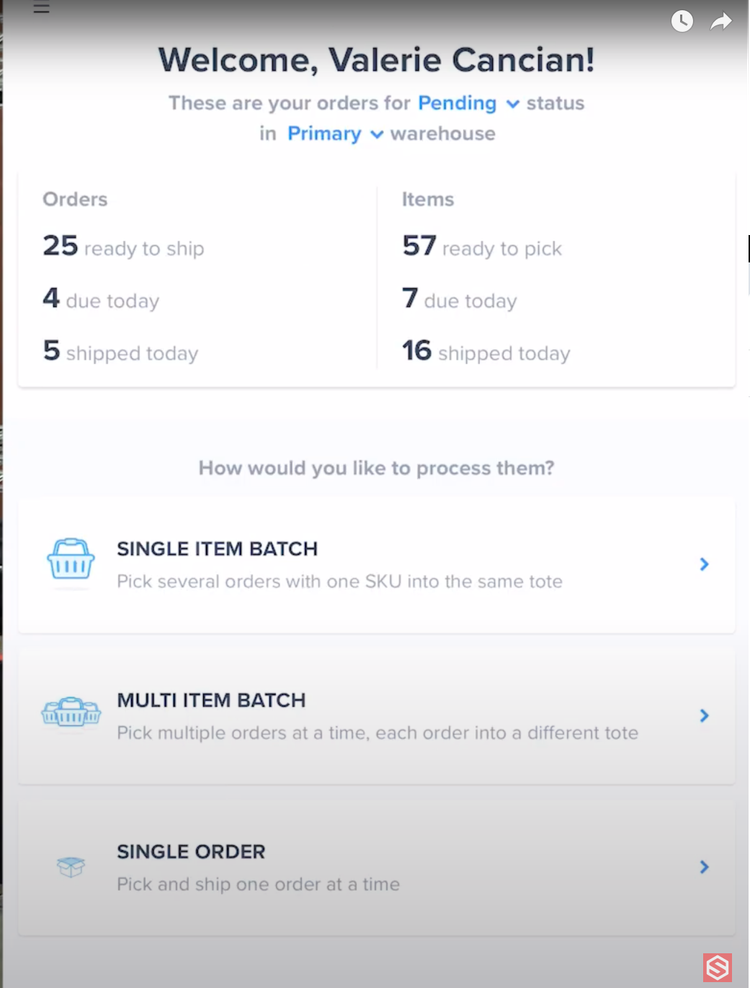Click the shipment history clock icon

click(x=682, y=21)
